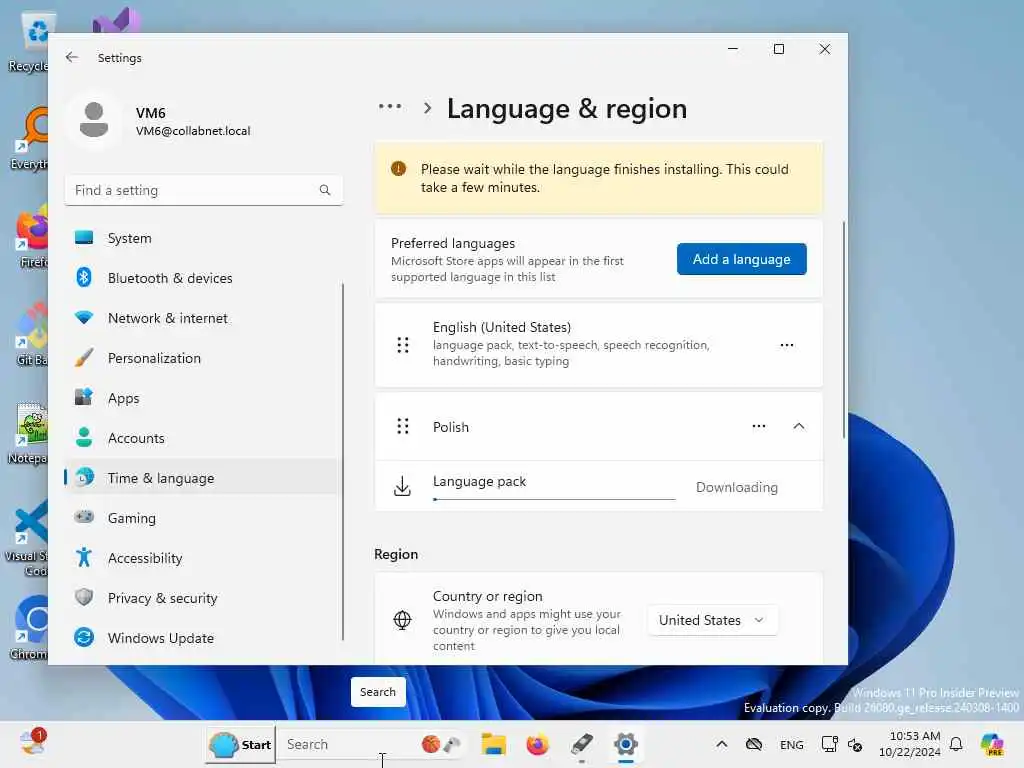
Task: Open the Accounts settings category
Action: (203, 438)
